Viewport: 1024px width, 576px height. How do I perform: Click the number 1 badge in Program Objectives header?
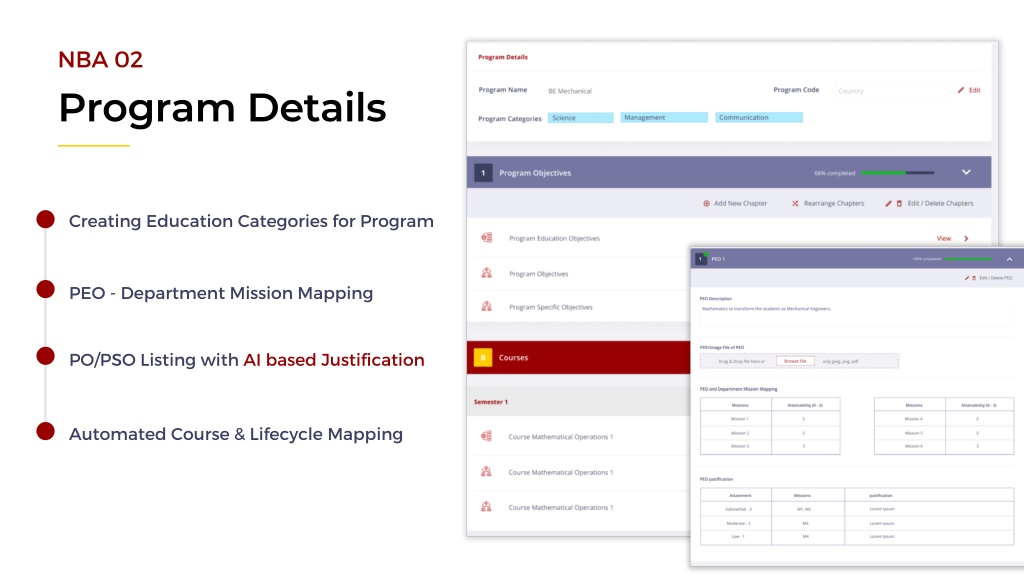coord(483,173)
